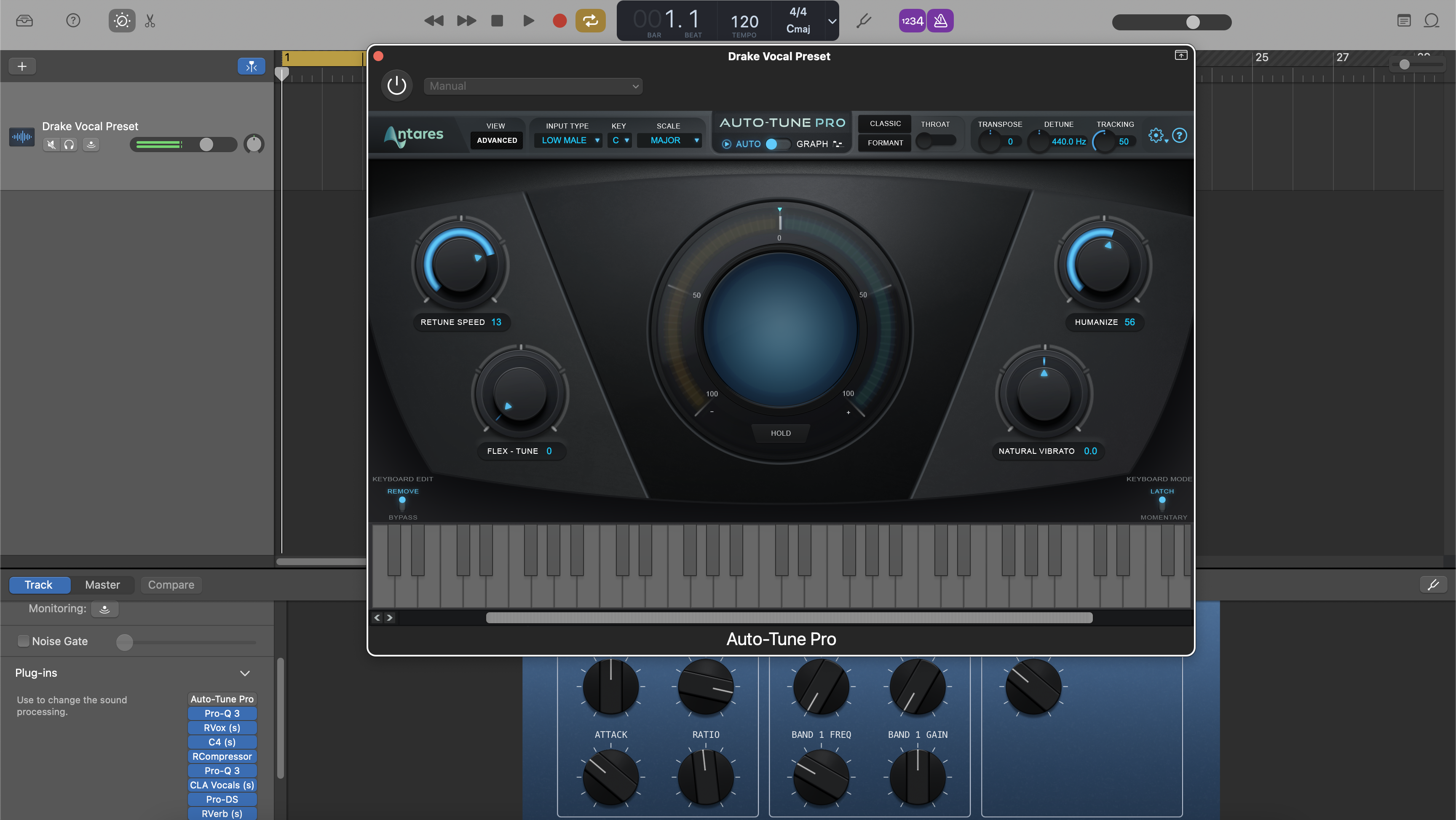Open the Scale MAJOR dropdown
The image size is (1456, 820).
click(x=669, y=140)
